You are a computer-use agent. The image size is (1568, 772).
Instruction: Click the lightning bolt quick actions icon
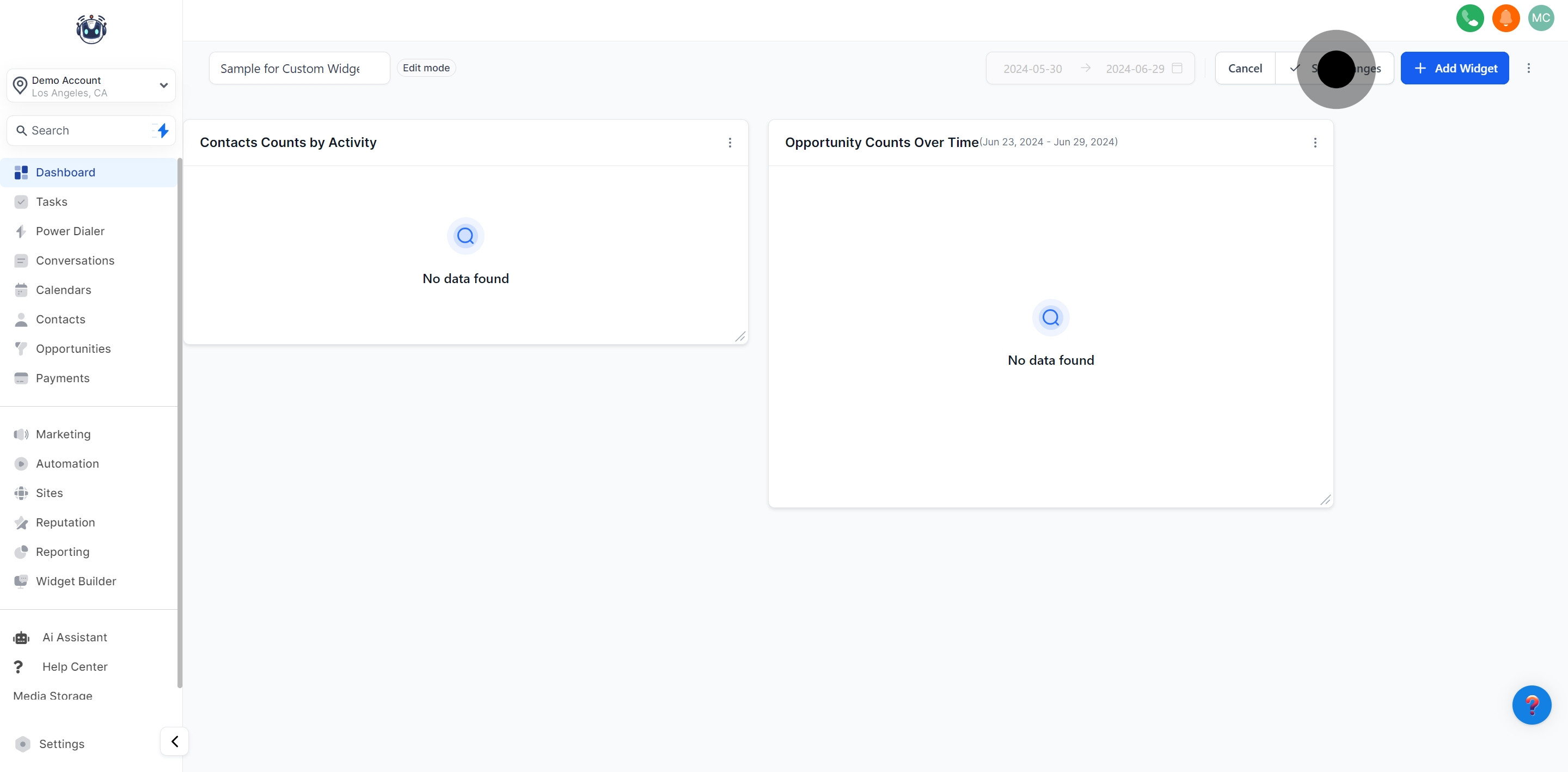[162, 130]
